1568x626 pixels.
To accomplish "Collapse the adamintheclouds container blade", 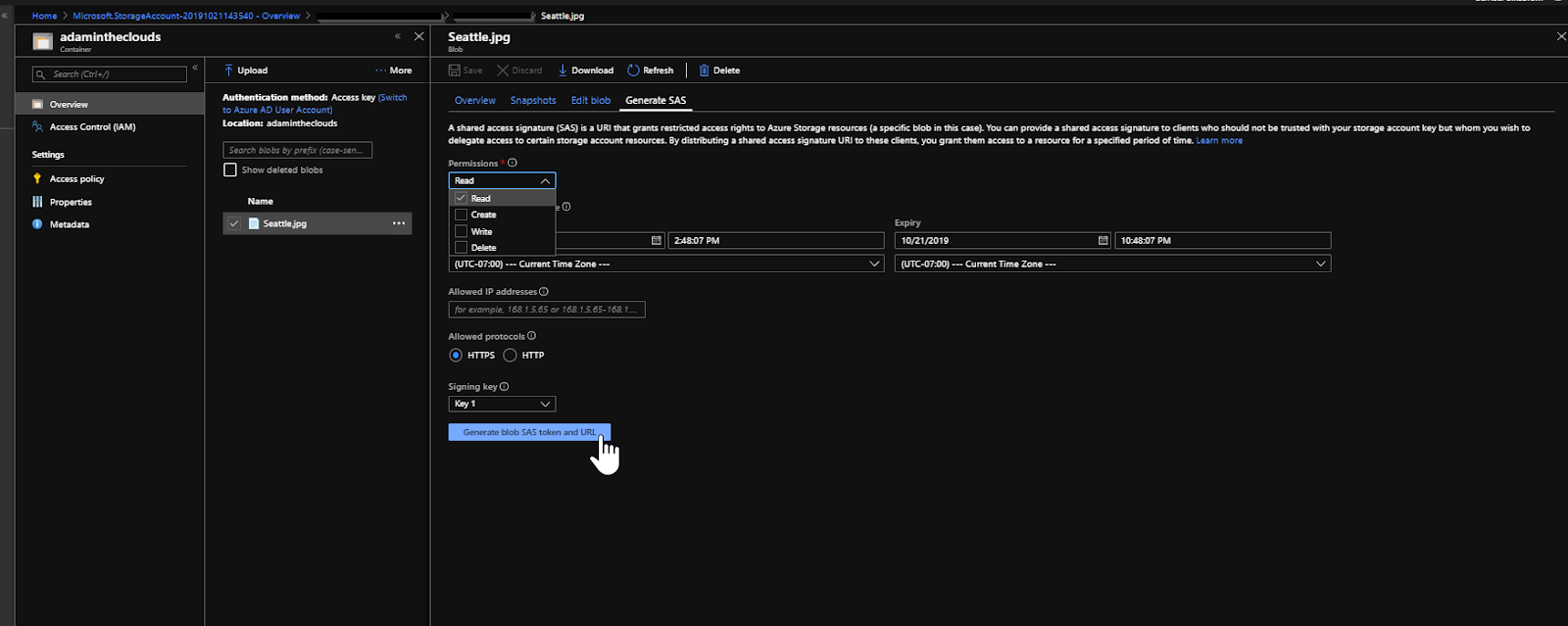I will 398,36.
